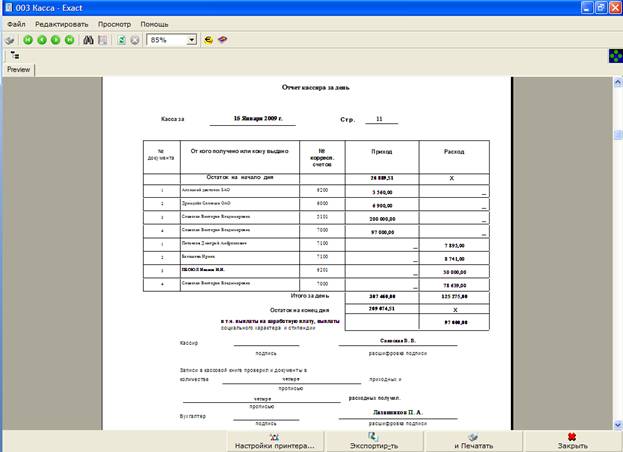This screenshot has width=623, height=452.
Task: Click the Экспортир-ть button
Action: (x=374, y=442)
